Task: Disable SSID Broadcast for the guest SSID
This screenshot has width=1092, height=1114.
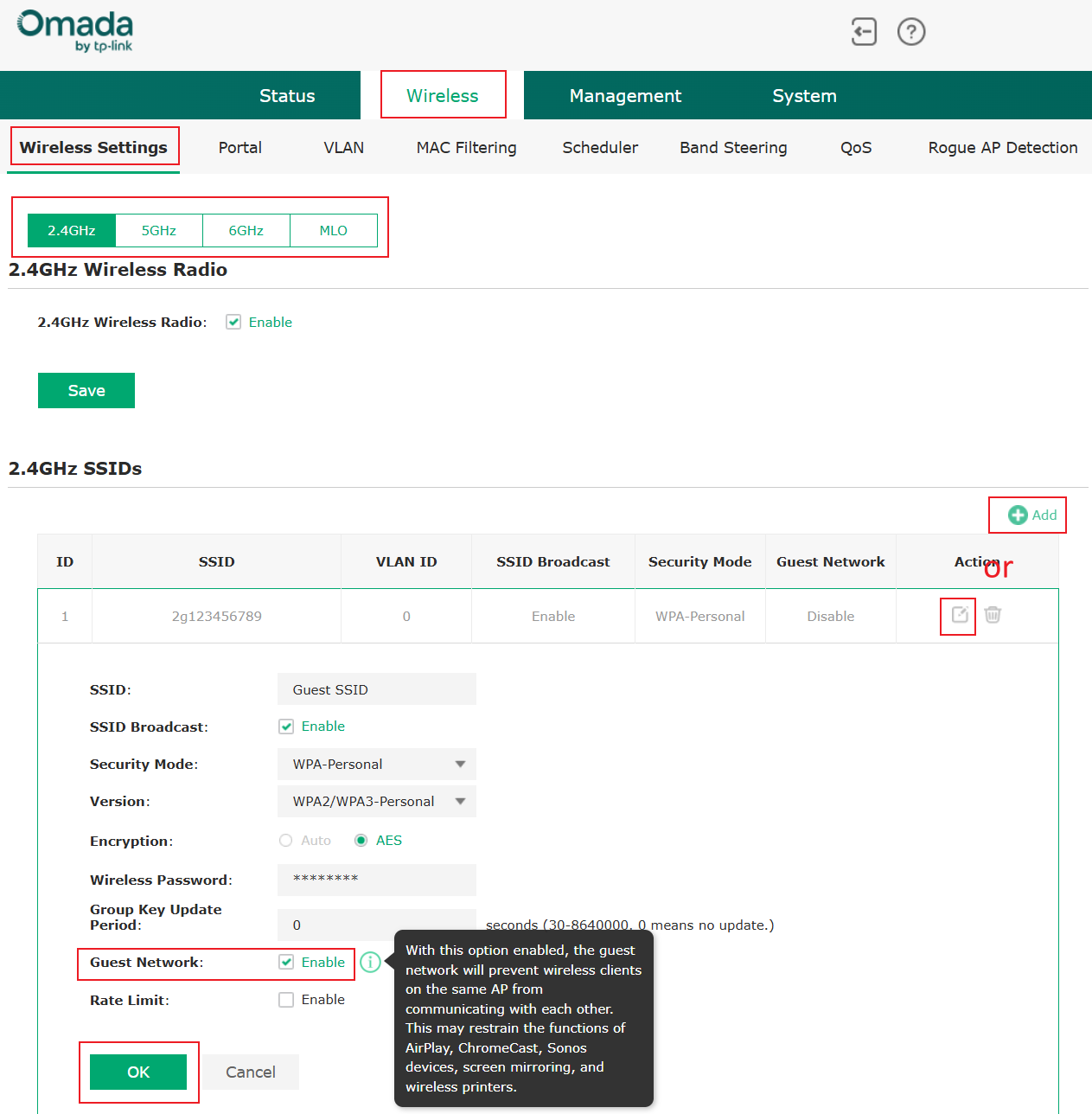Action: (x=286, y=727)
